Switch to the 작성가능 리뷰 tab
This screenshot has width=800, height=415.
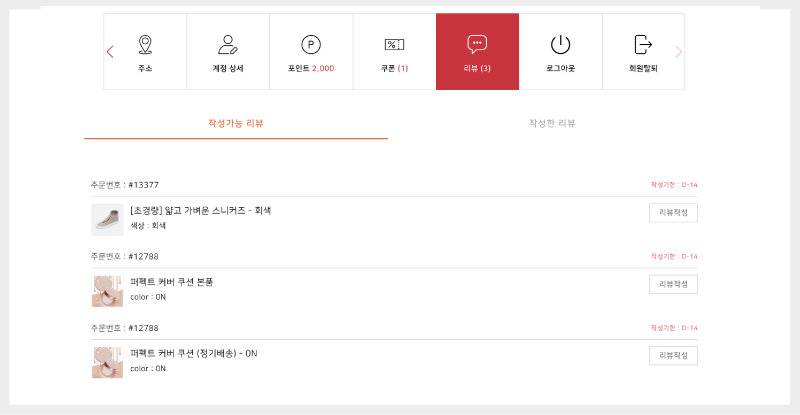[236, 123]
